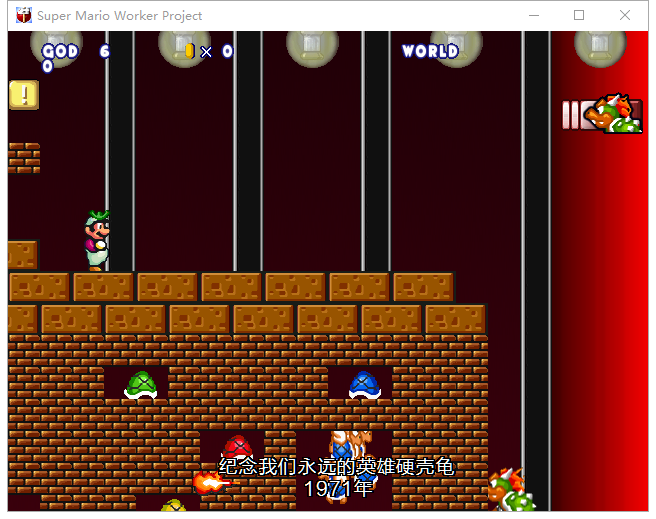Viewport: 656px width, 519px height.
Task: Click the Super Mario Worker Project title text
Action: coord(120,16)
